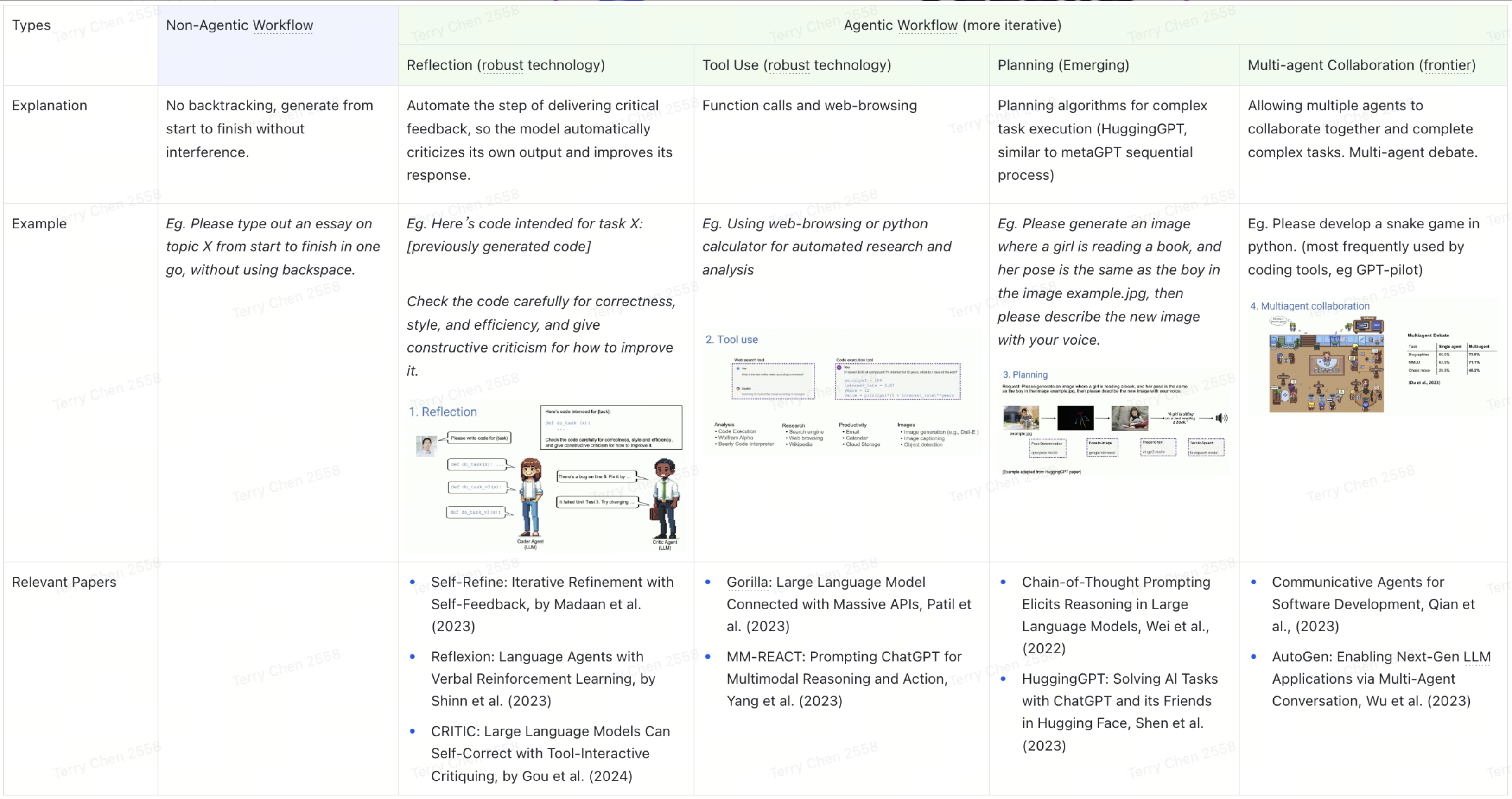Select the purple You avatar in the code execution tool
Image resolution: width=1512 pixels, height=799 pixels.
coord(839,368)
